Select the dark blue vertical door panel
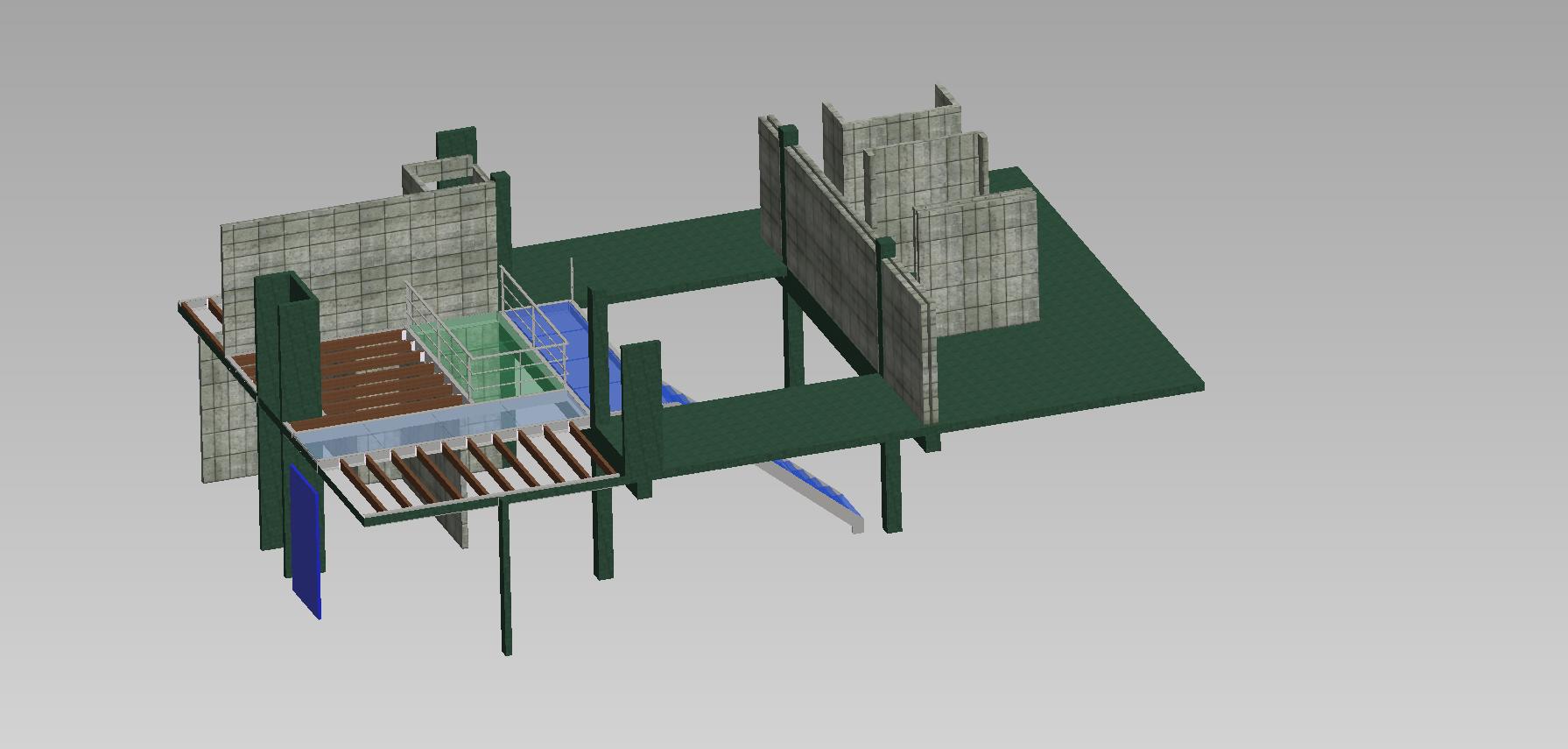 pyautogui.click(x=306, y=541)
